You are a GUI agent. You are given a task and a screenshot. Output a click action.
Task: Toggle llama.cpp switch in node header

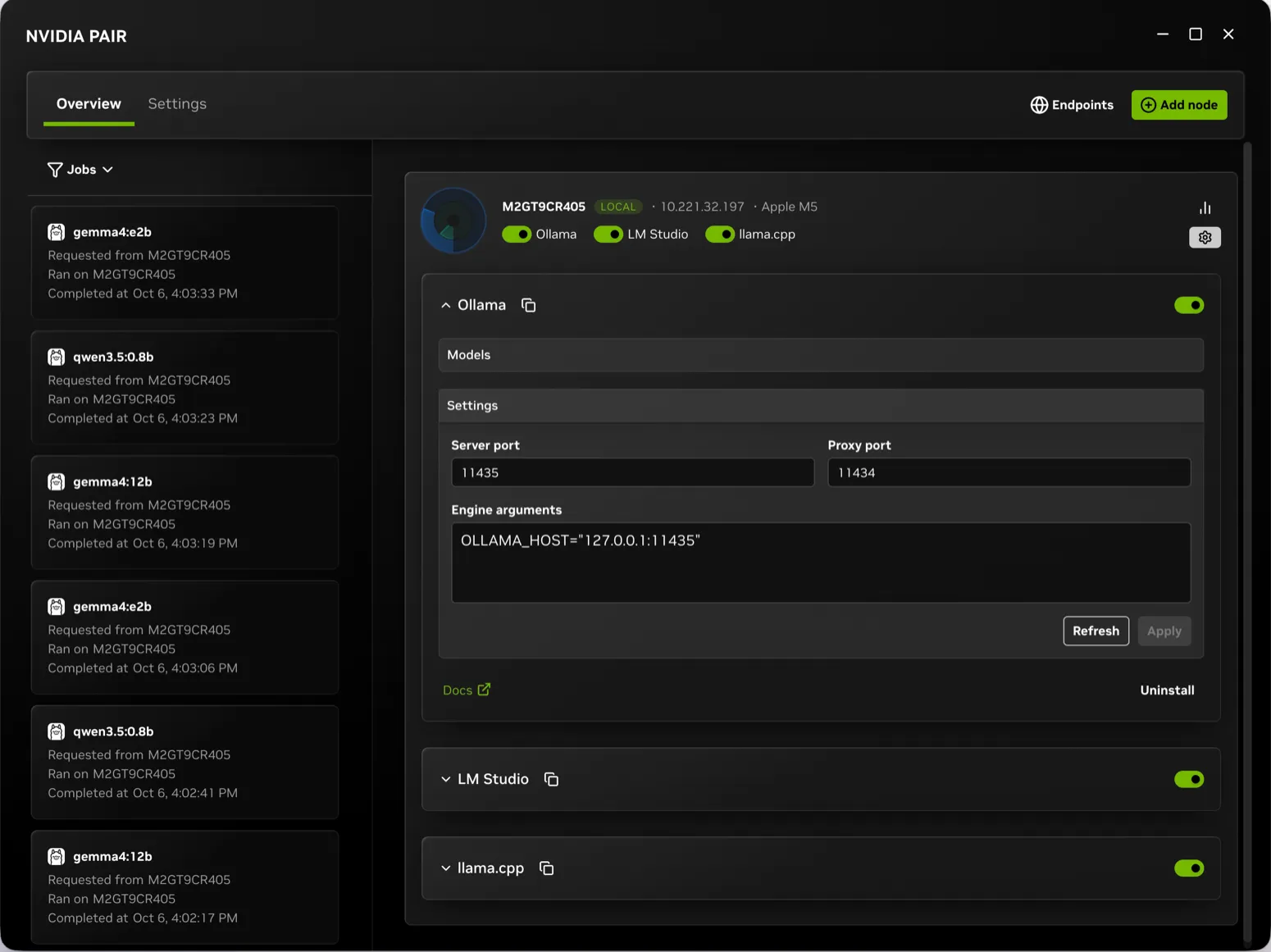click(720, 235)
